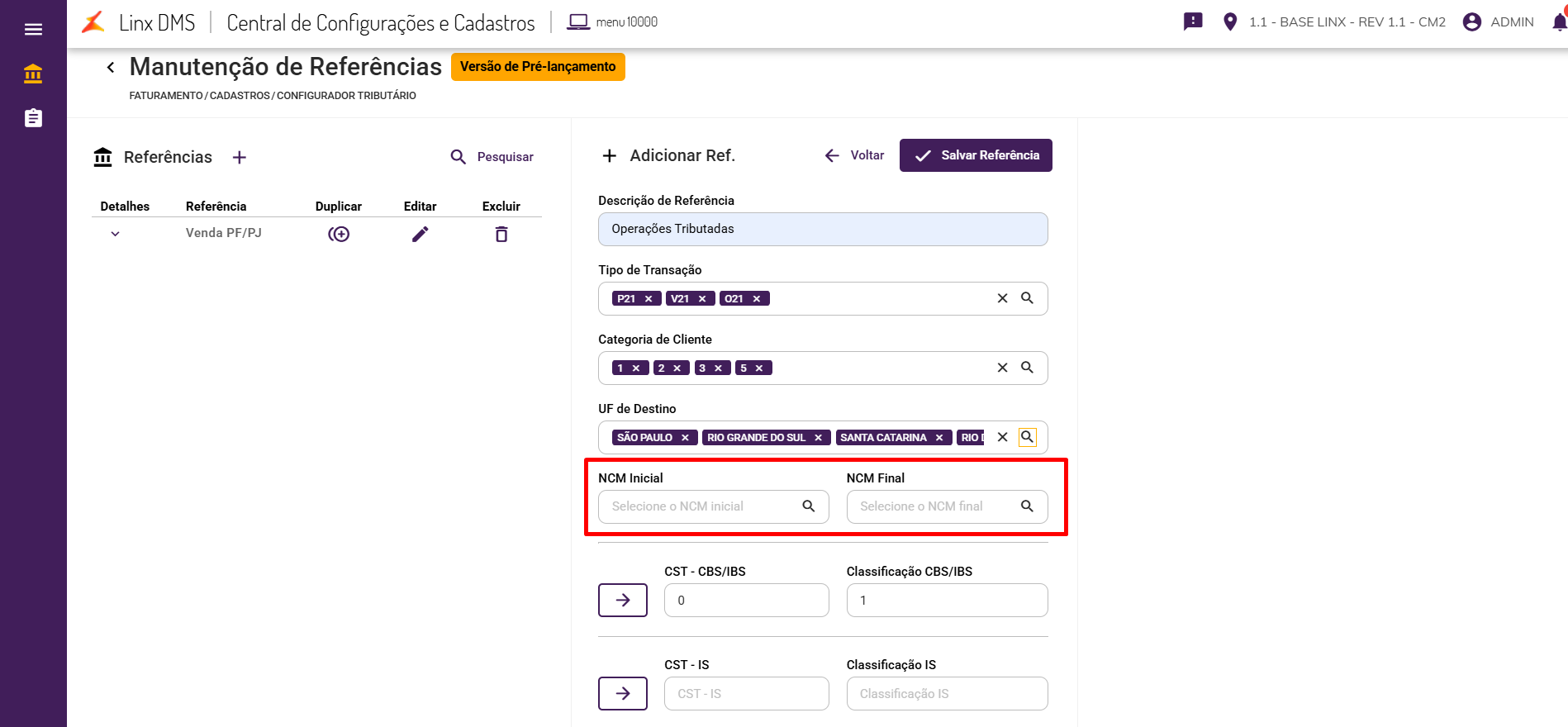Open NCM Inicial selection field
Screen dimensions: 1568x727
coord(702,506)
